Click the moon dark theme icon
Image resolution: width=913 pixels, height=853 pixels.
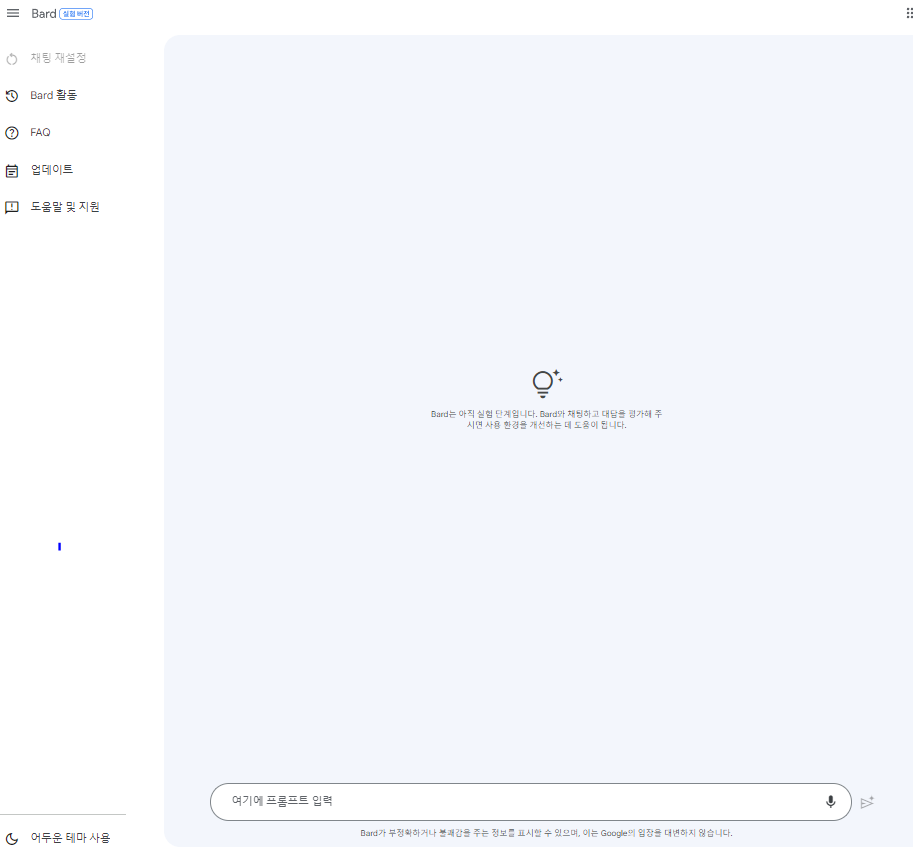tap(12, 838)
